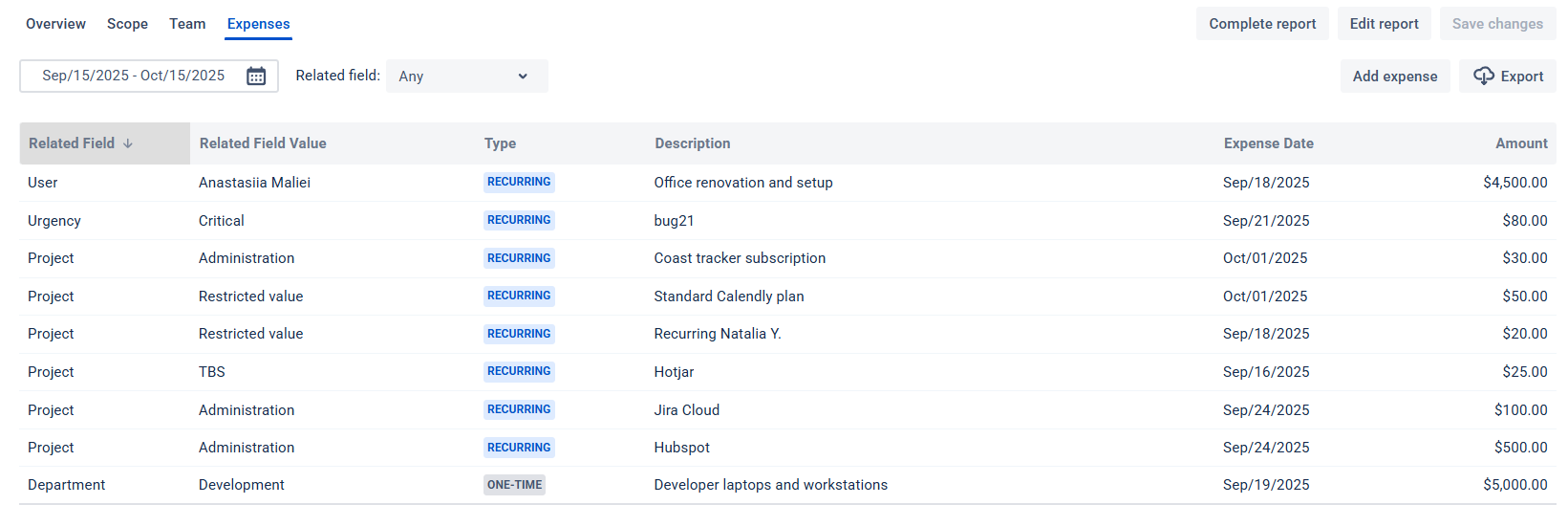Image resolution: width=1568 pixels, height=505 pixels.
Task: Sort by Description column header
Action: (x=693, y=143)
